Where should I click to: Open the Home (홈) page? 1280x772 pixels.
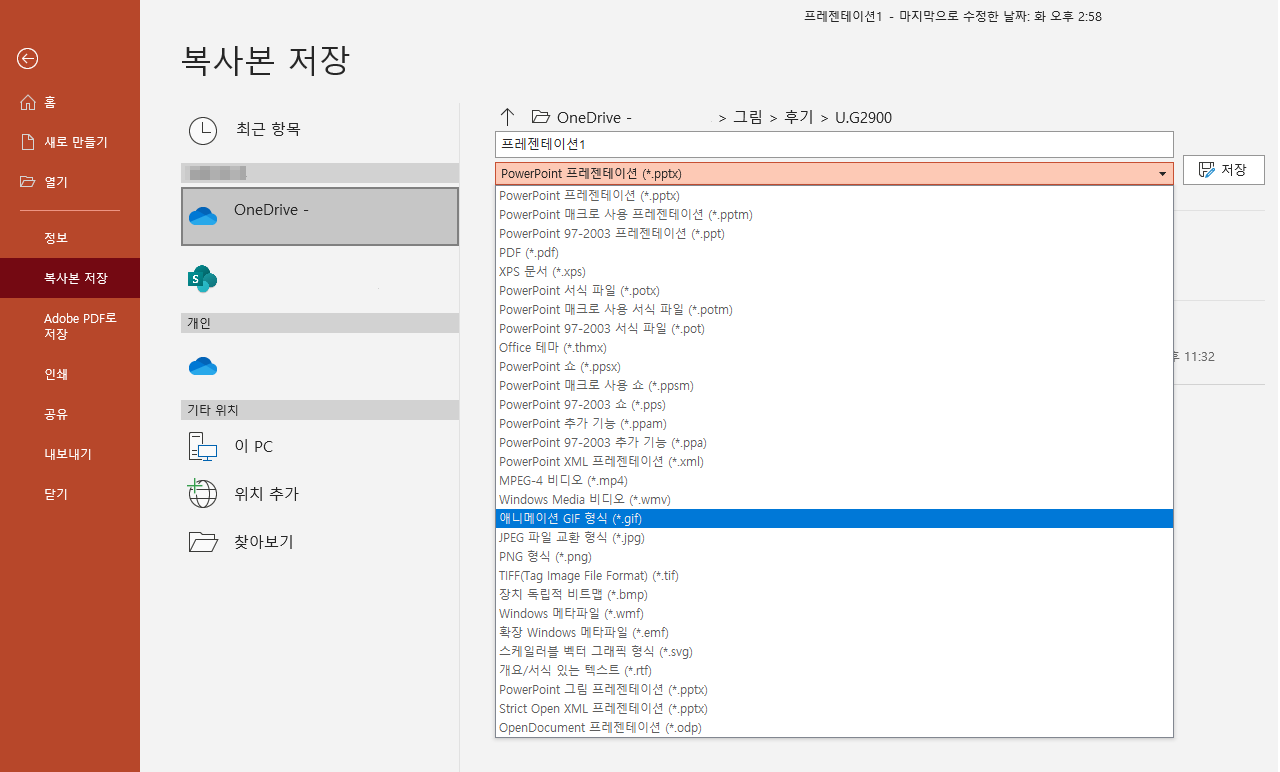pyautogui.click(x=70, y=102)
